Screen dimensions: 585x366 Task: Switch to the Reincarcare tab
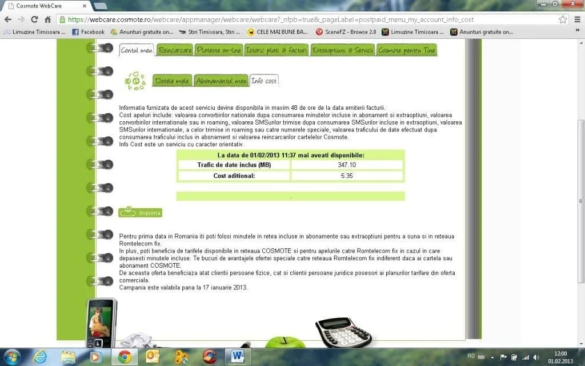[x=175, y=50]
